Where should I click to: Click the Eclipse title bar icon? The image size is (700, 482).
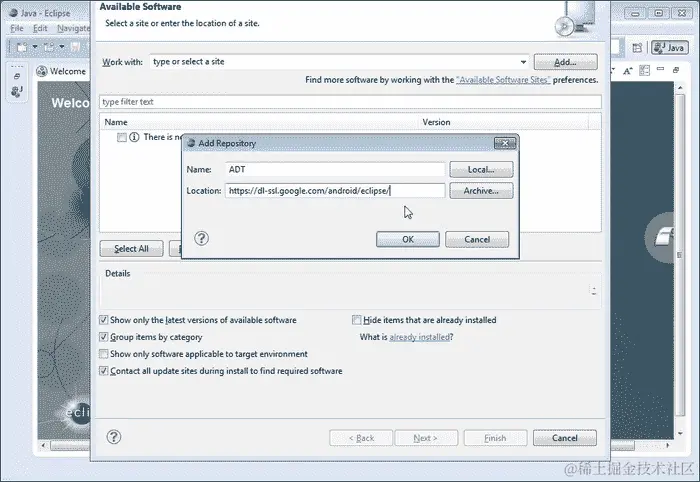click(x=14, y=13)
